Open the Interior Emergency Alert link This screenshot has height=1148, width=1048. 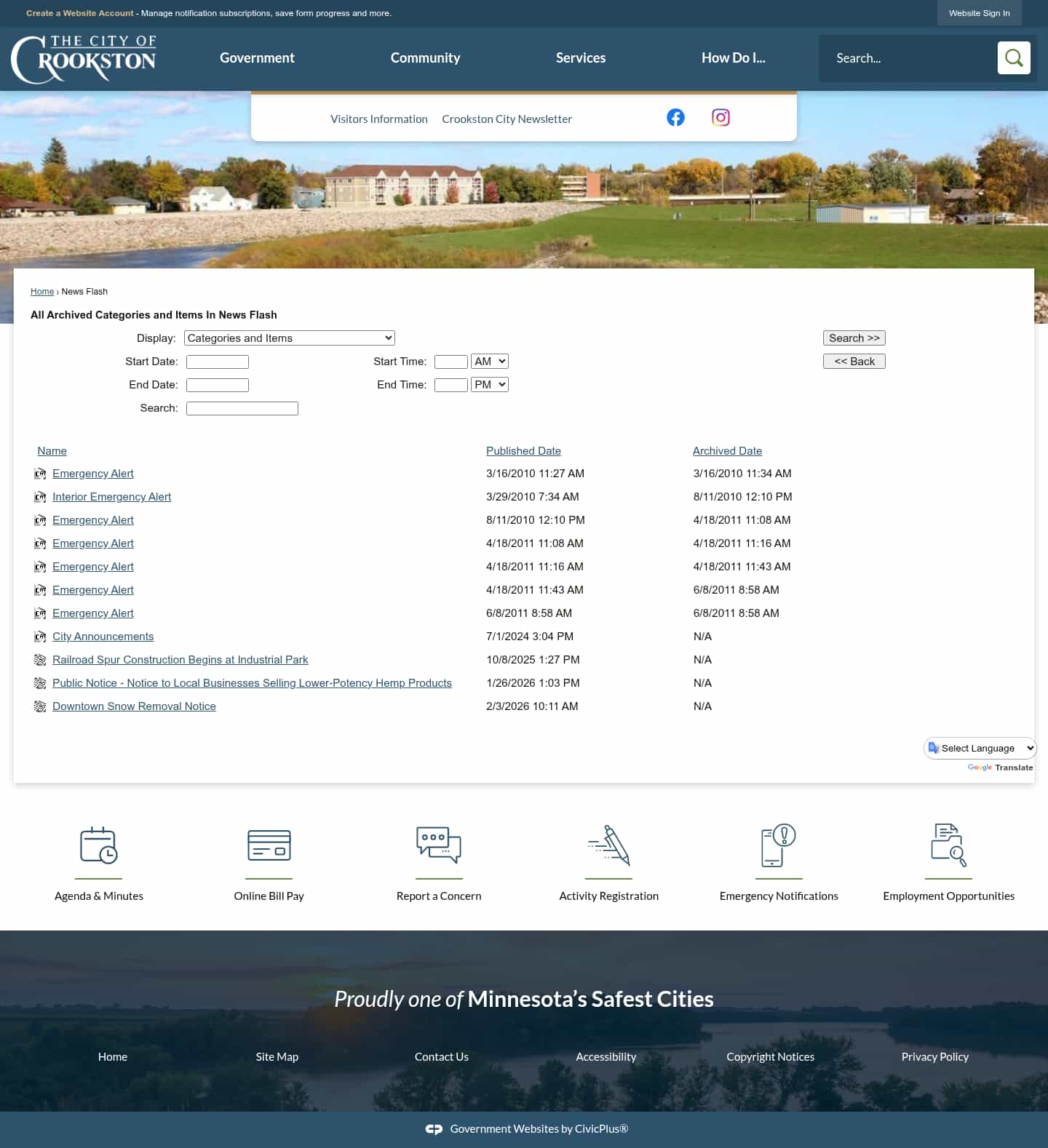coord(111,497)
